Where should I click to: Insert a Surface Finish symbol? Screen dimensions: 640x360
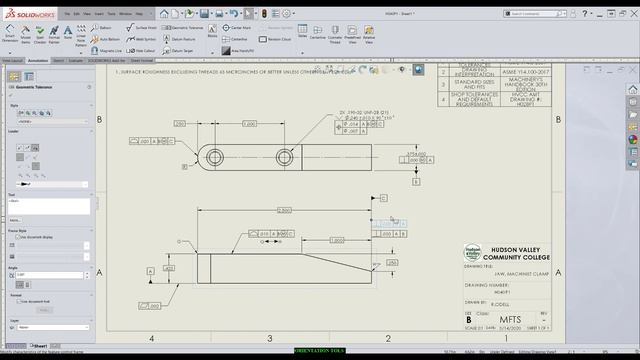[x=141, y=28]
